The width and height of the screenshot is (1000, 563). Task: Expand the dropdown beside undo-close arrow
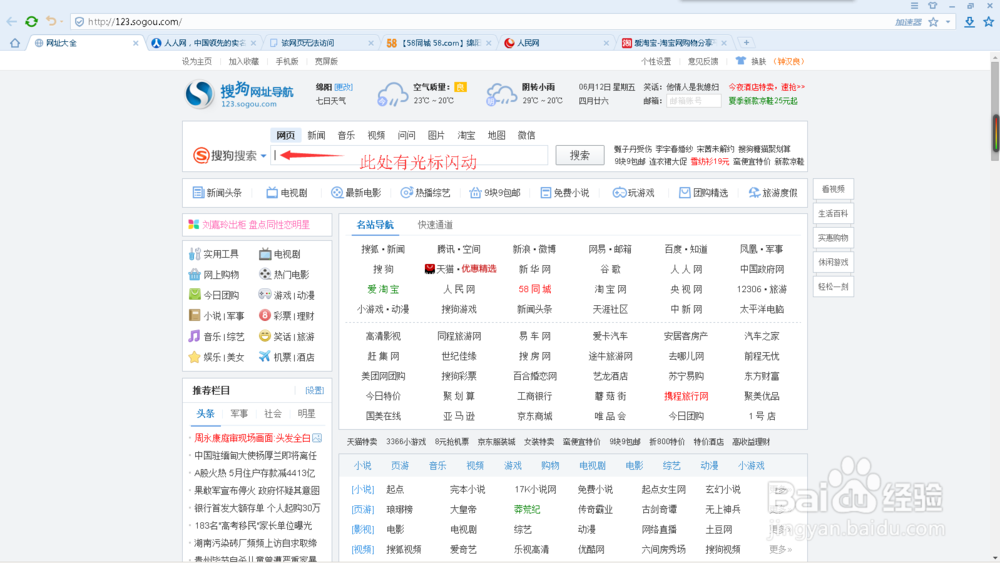pos(61,22)
